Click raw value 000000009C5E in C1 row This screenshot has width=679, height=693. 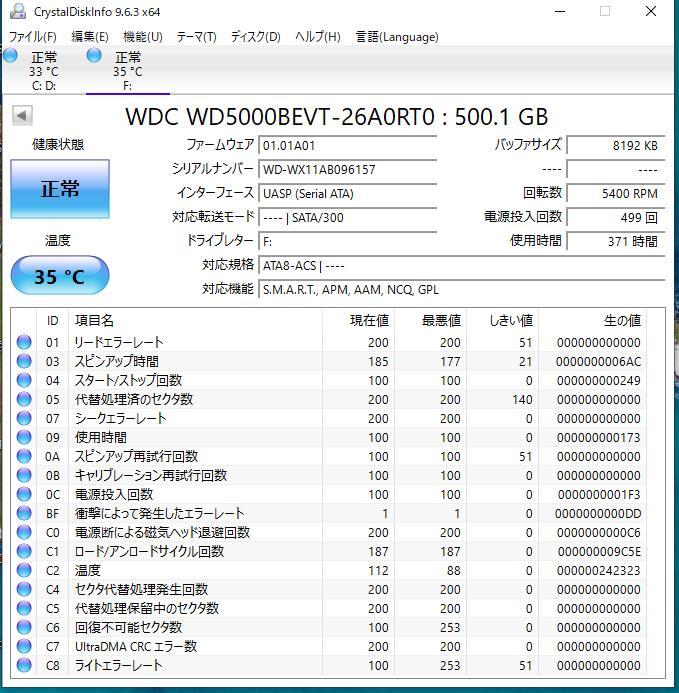click(599, 552)
